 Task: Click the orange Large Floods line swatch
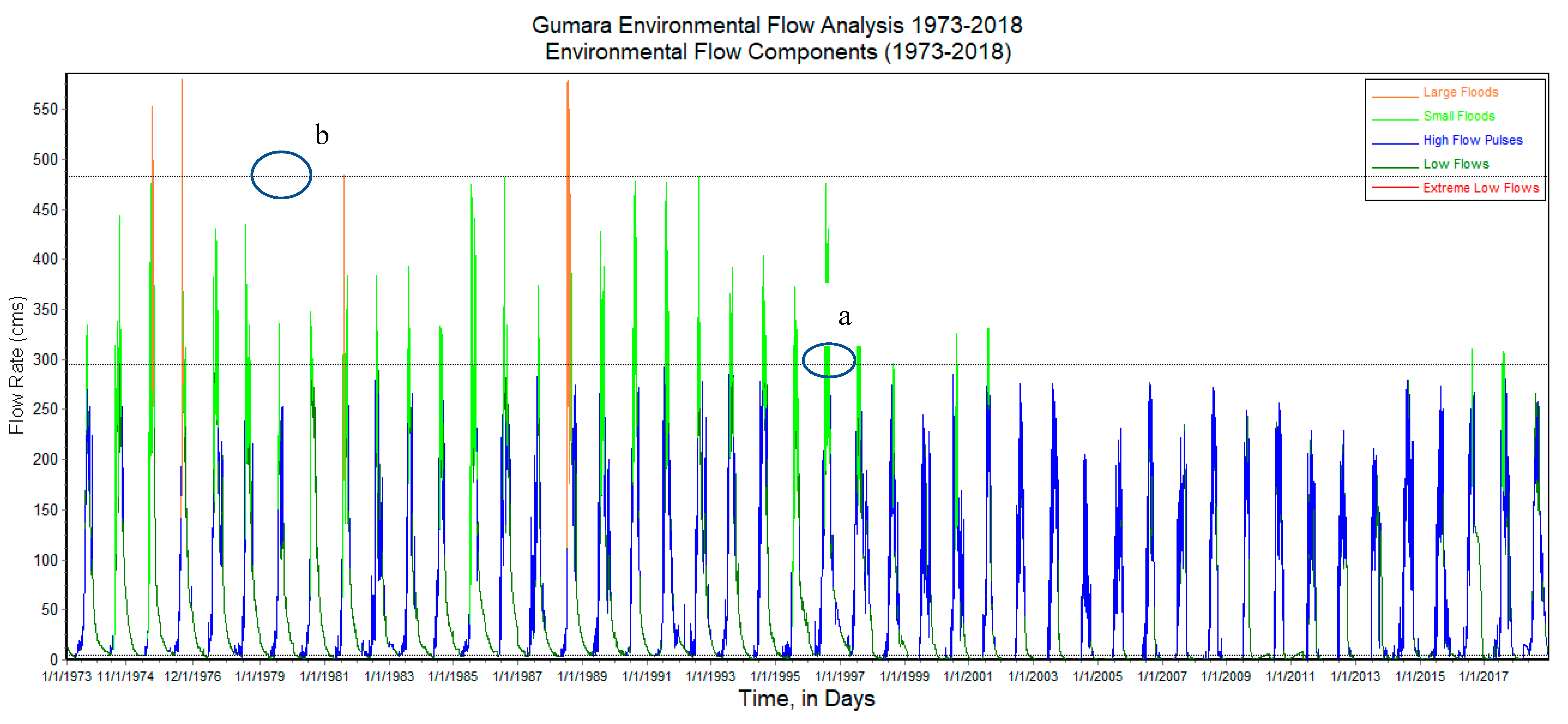point(1394,97)
